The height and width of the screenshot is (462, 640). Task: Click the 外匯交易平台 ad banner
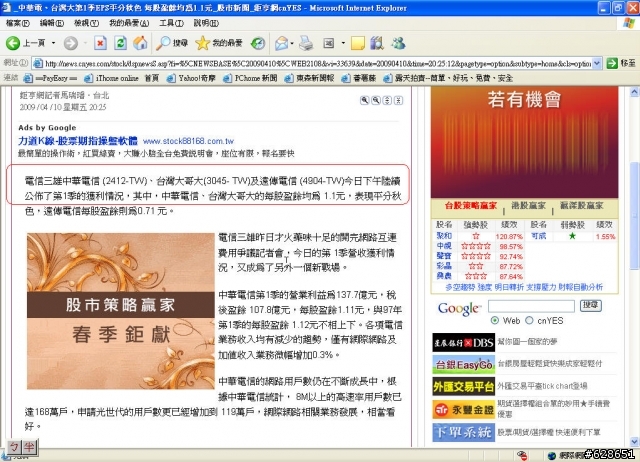(463, 386)
